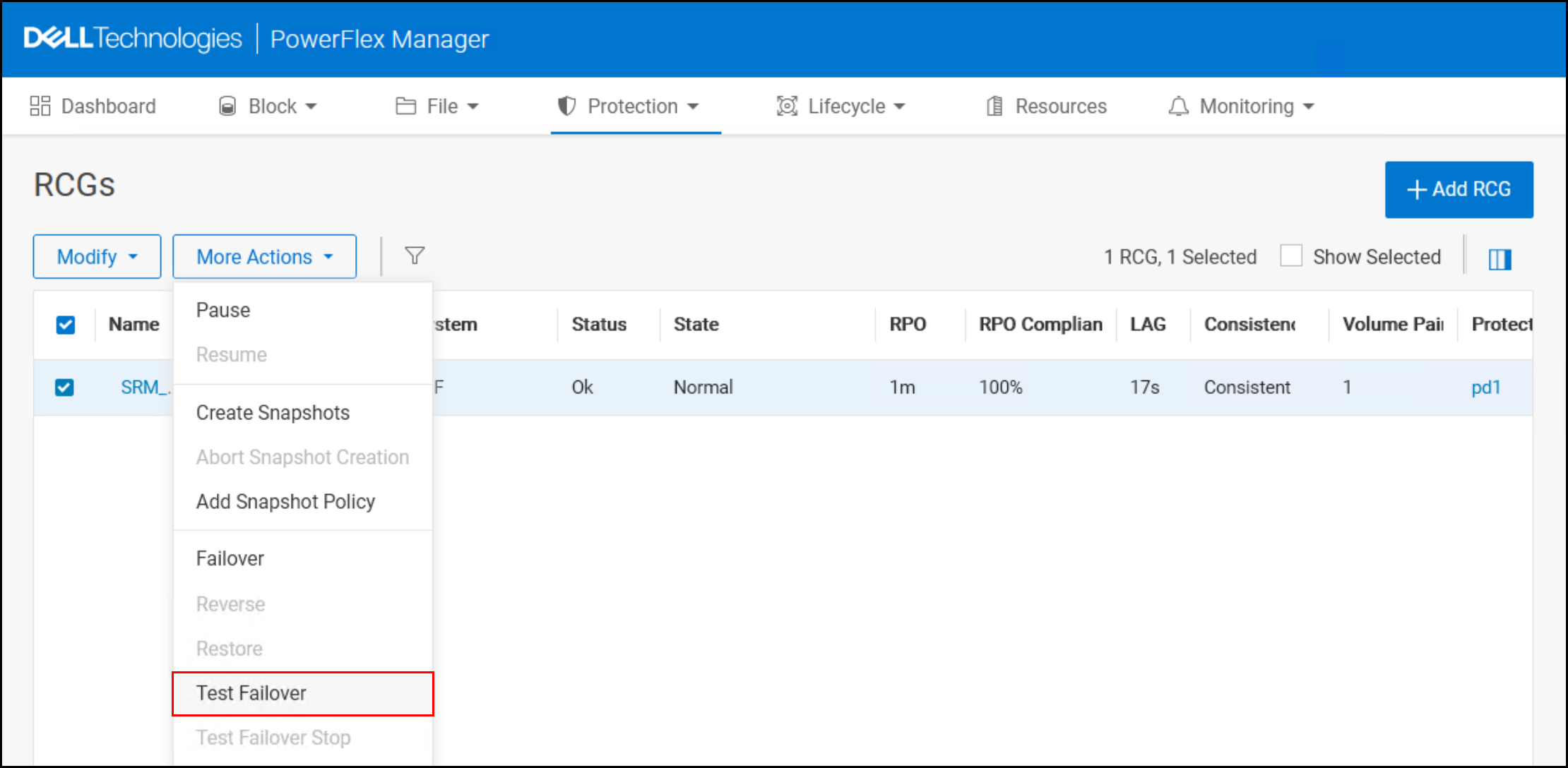Click the RPO Compliance column header
This screenshot has height=768, width=1568.
click(x=1040, y=324)
